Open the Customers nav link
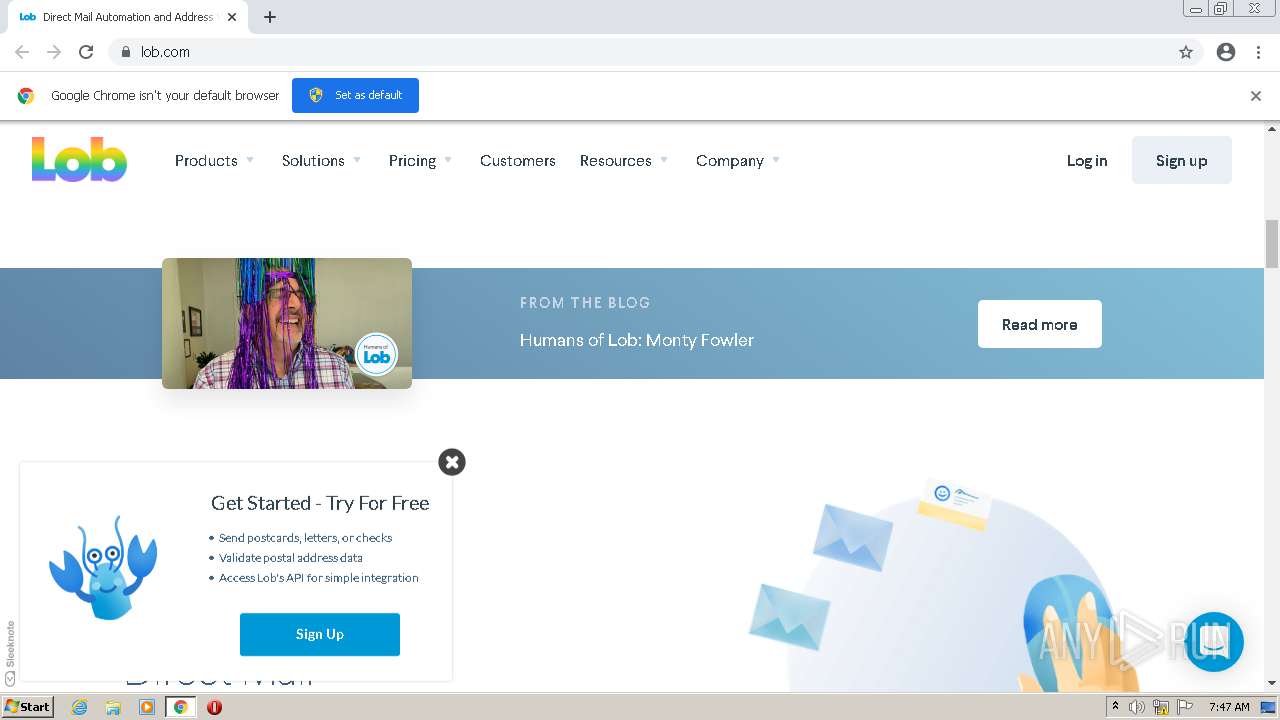Image resolution: width=1280 pixels, height=720 pixels. 518,160
